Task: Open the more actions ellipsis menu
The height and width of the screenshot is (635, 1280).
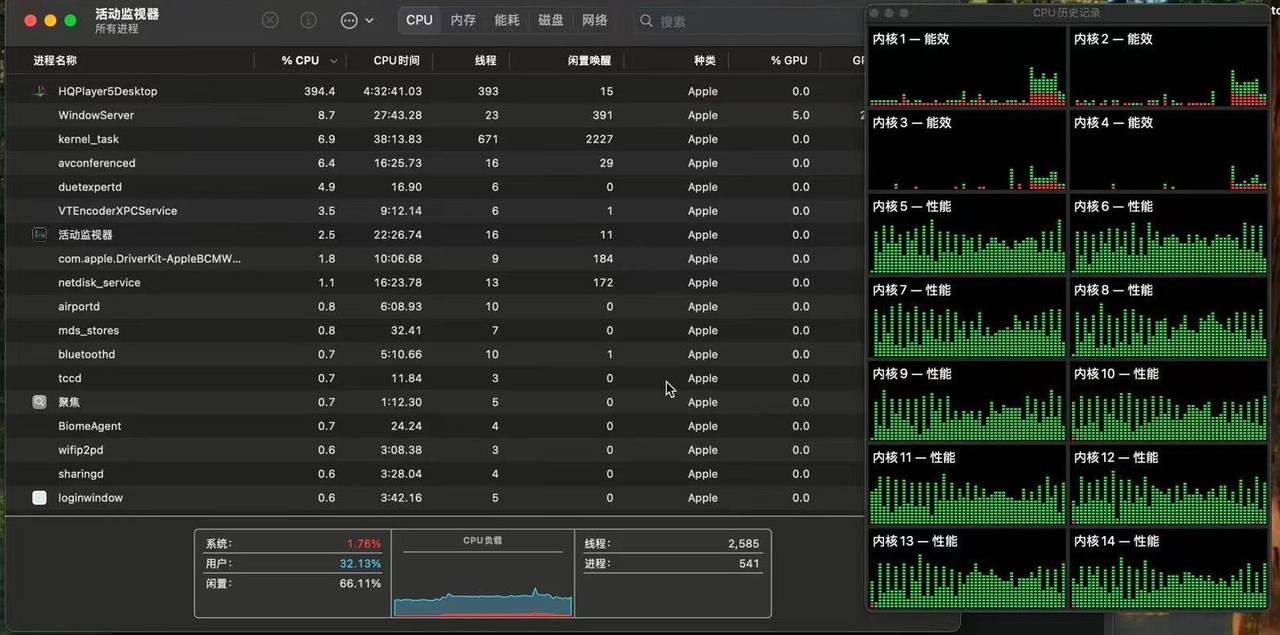Action: [357, 20]
